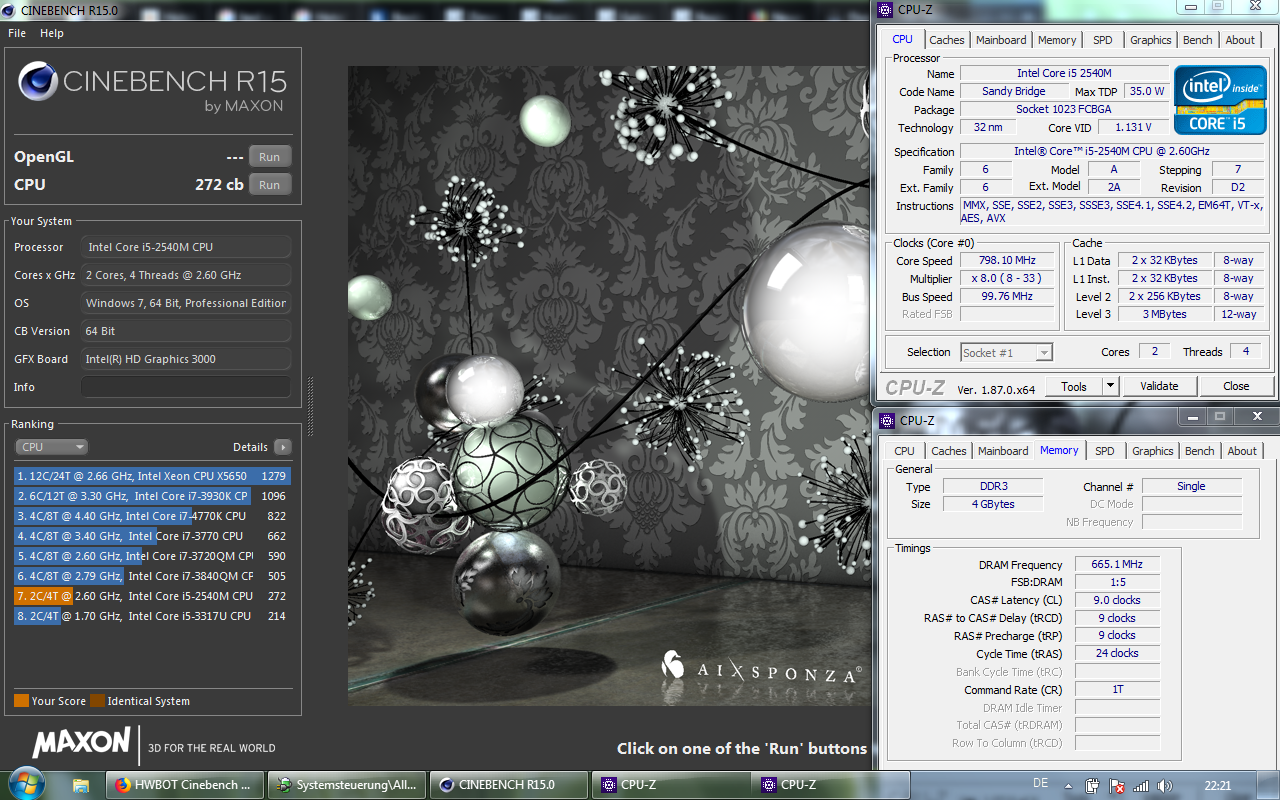Viewport: 1280px width, 800px height.
Task: Click the DE language indicator in the taskbar
Action: 1040,783
